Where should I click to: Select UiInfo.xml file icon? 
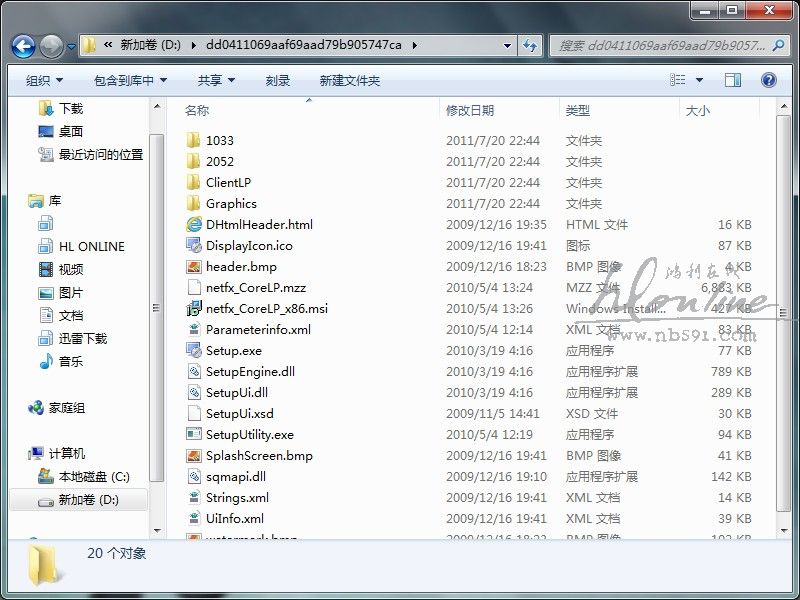point(194,518)
